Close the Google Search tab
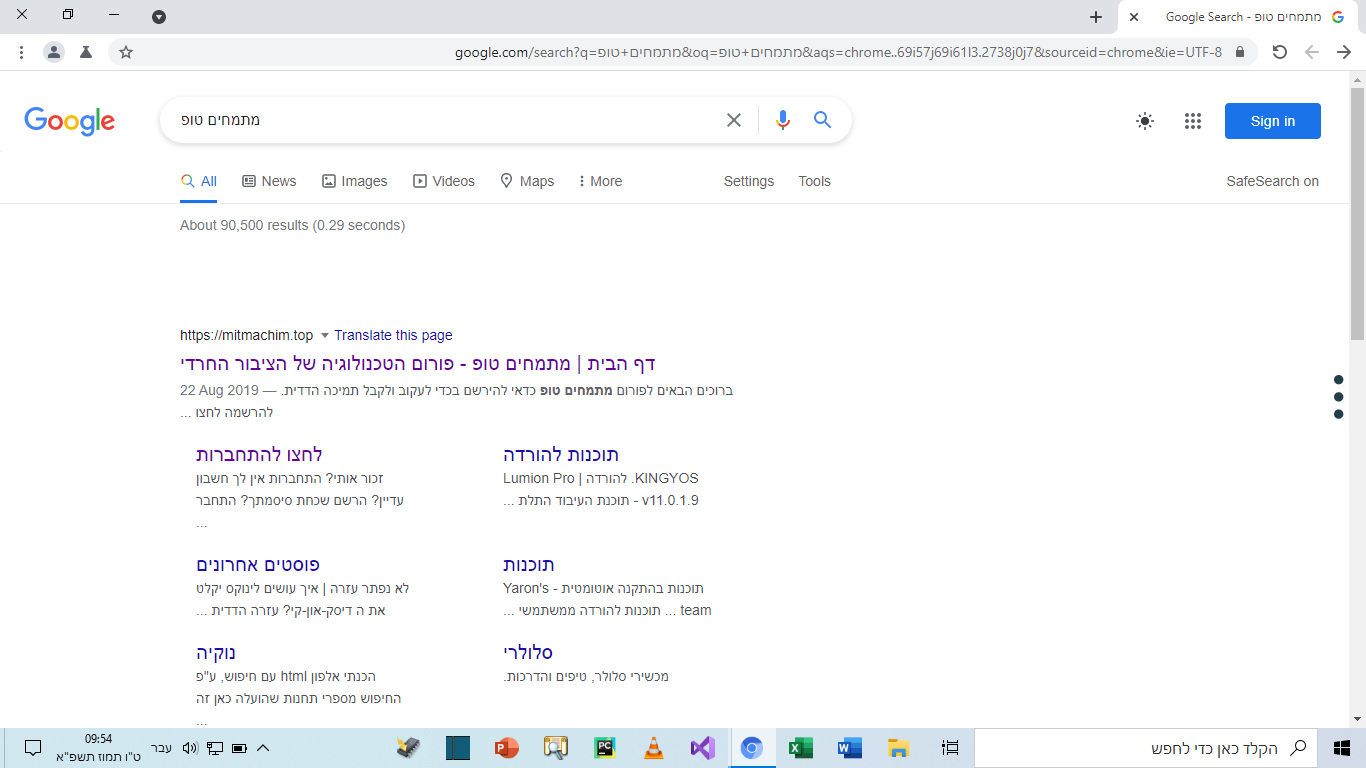 1134,17
